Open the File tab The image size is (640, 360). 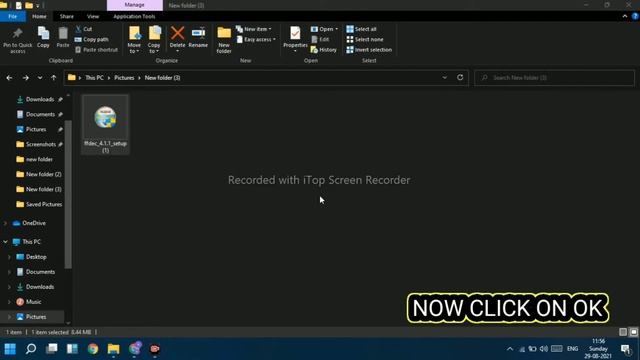(x=13, y=16)
